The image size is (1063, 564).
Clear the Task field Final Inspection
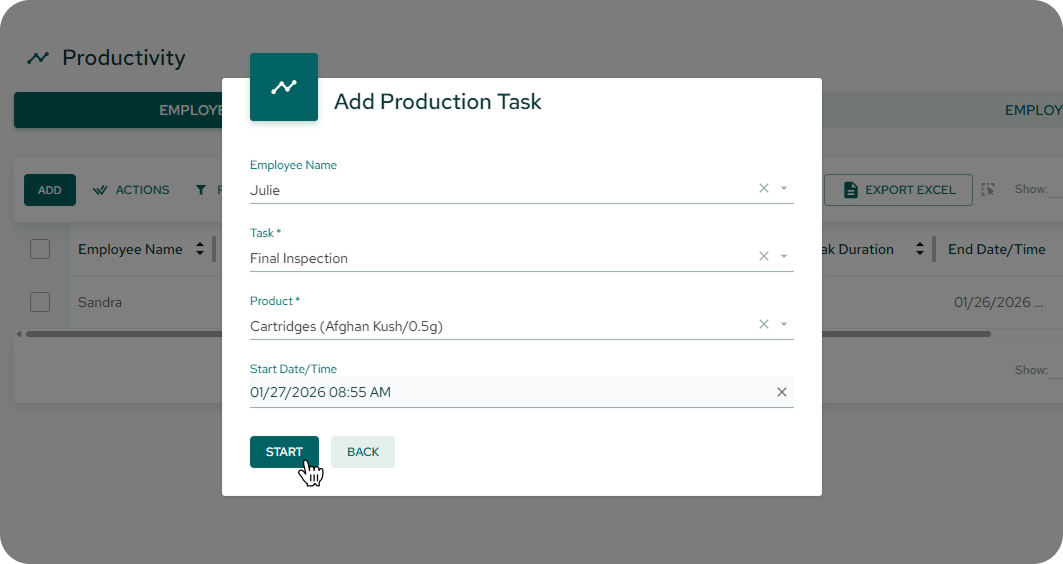click(x=763, y=256)
